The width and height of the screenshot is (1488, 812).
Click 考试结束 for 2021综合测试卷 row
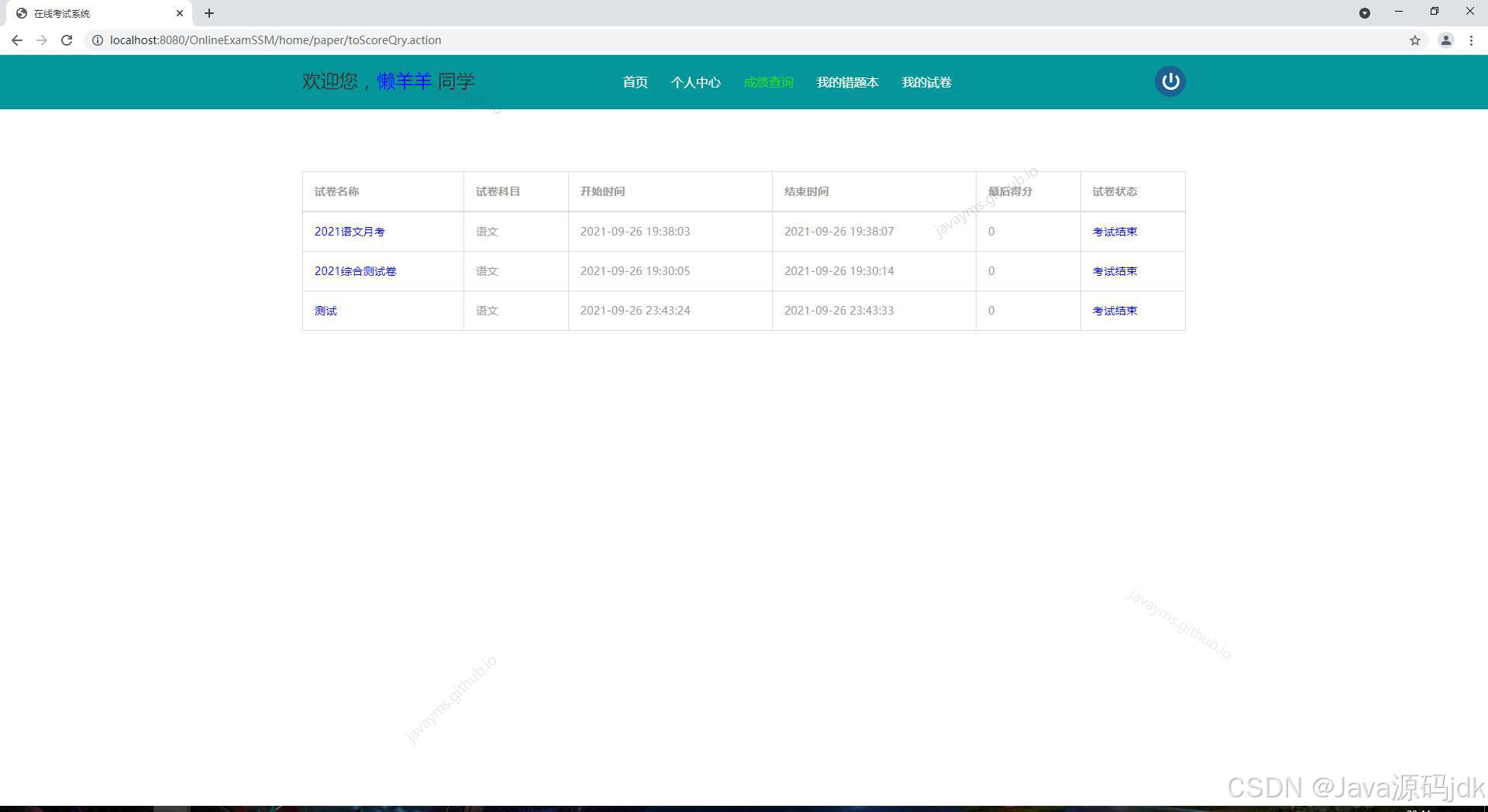[1114, 271]
